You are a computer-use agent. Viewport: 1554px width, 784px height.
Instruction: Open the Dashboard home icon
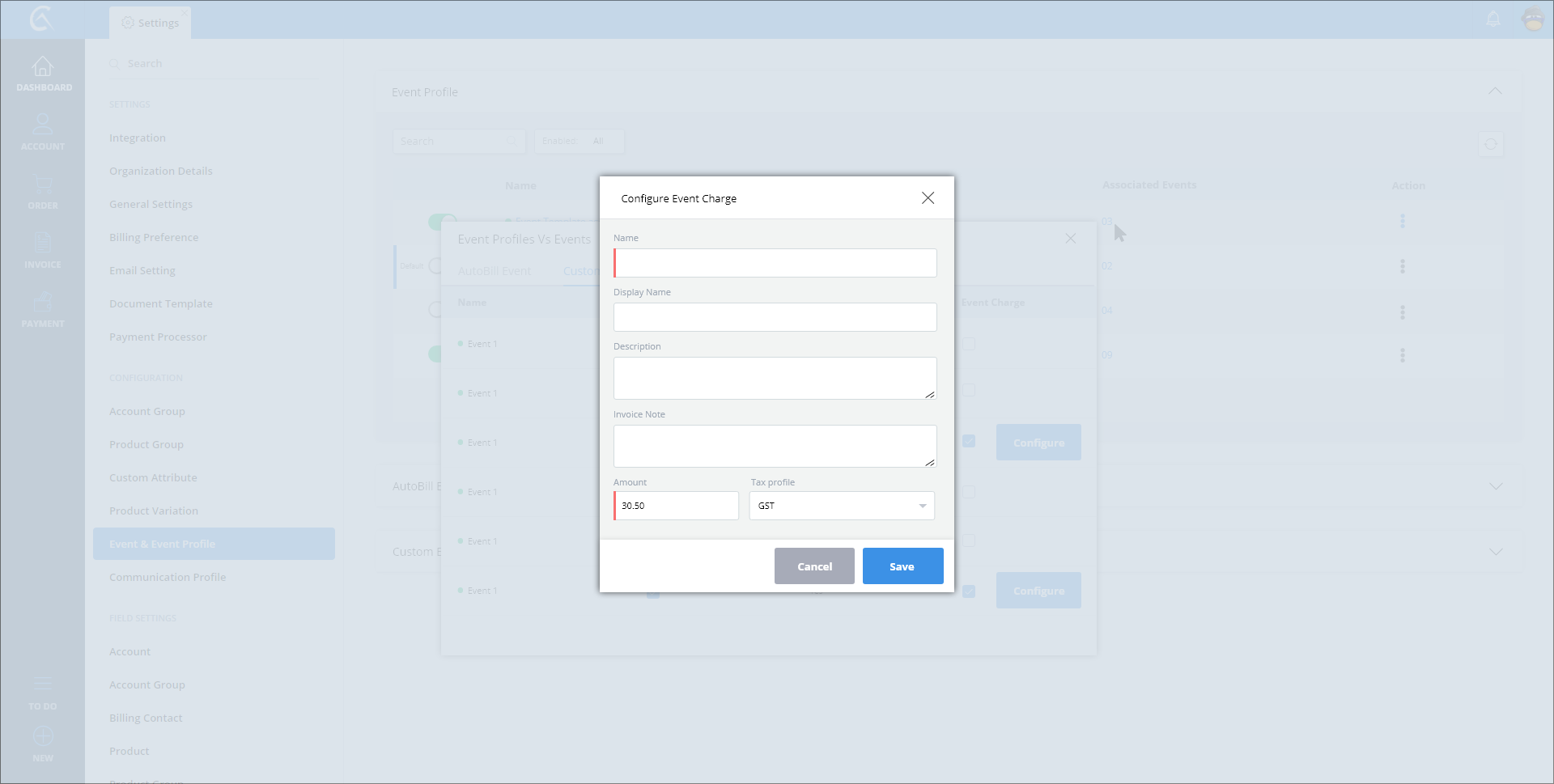point(43,67)
